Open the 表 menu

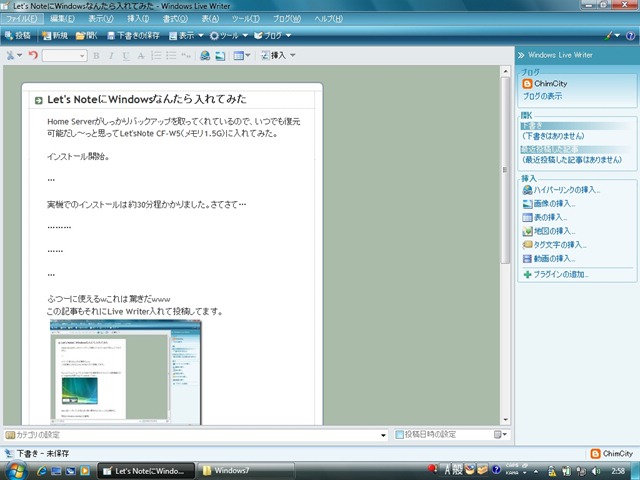point(210,19)
